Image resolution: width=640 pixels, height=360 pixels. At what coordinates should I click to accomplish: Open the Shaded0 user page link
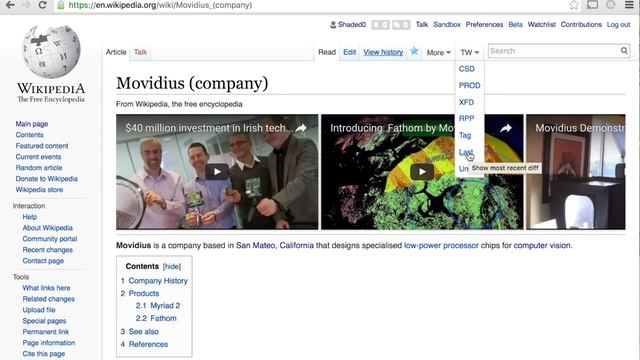[352, 24]
